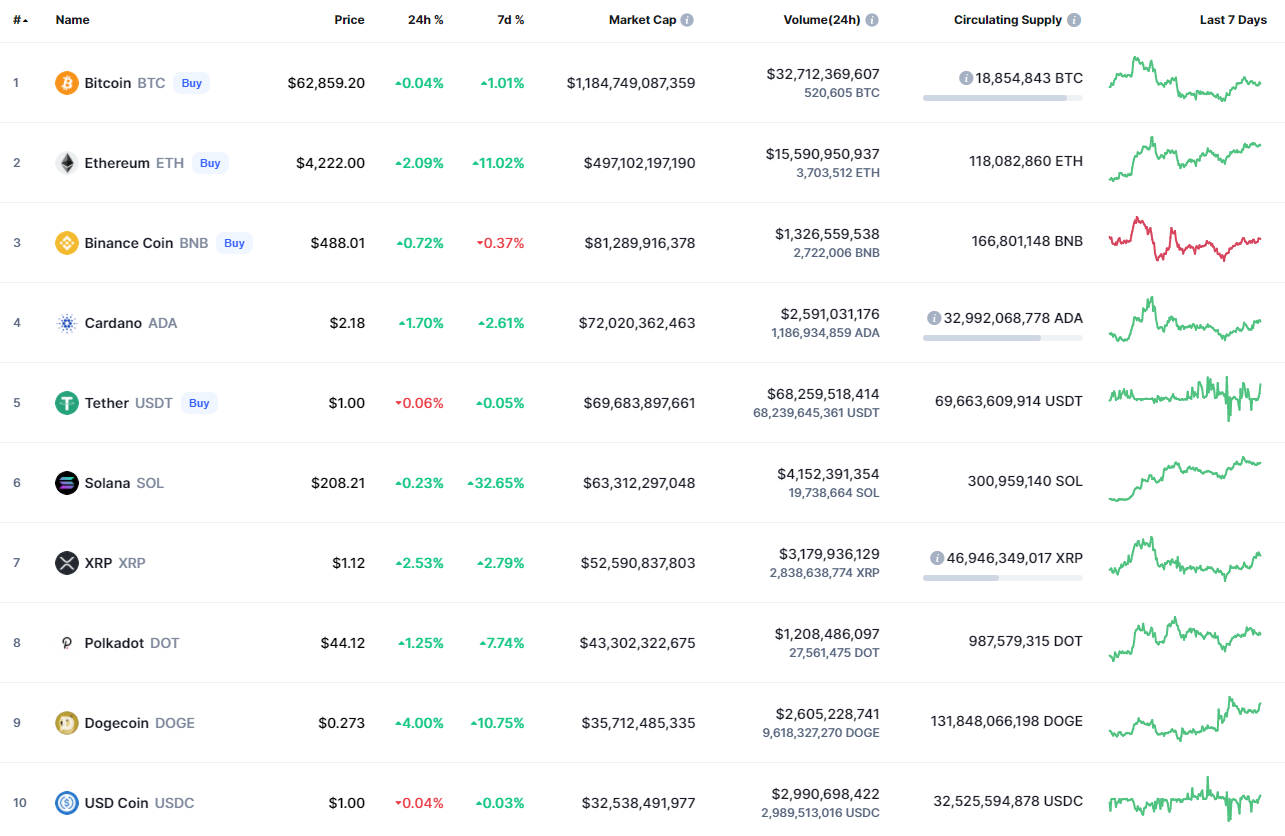1285x836 pixels.
Task: Click Bitcoin market cap $1,184,749,087,359
Action: tap(631, 83)
